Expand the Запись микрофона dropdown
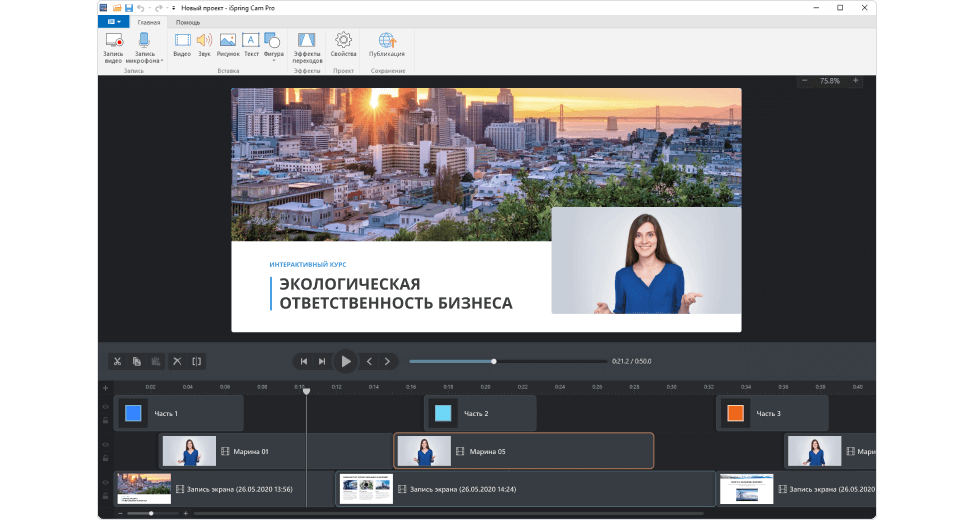The image size is (974, 520). (162, 61)
